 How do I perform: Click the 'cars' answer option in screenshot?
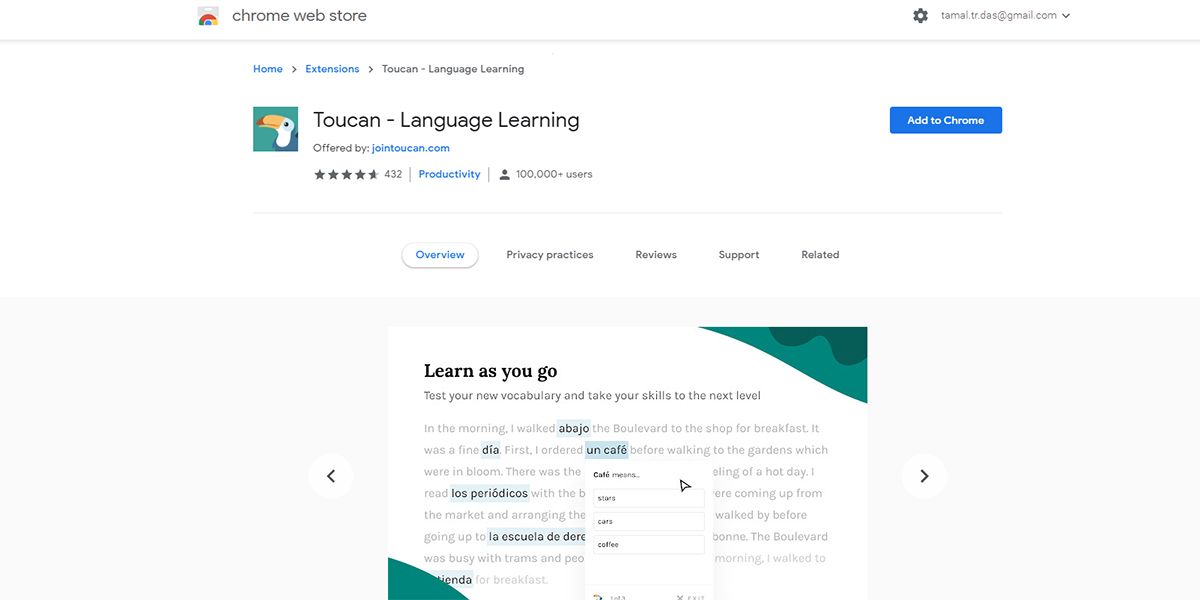[649, 521]
